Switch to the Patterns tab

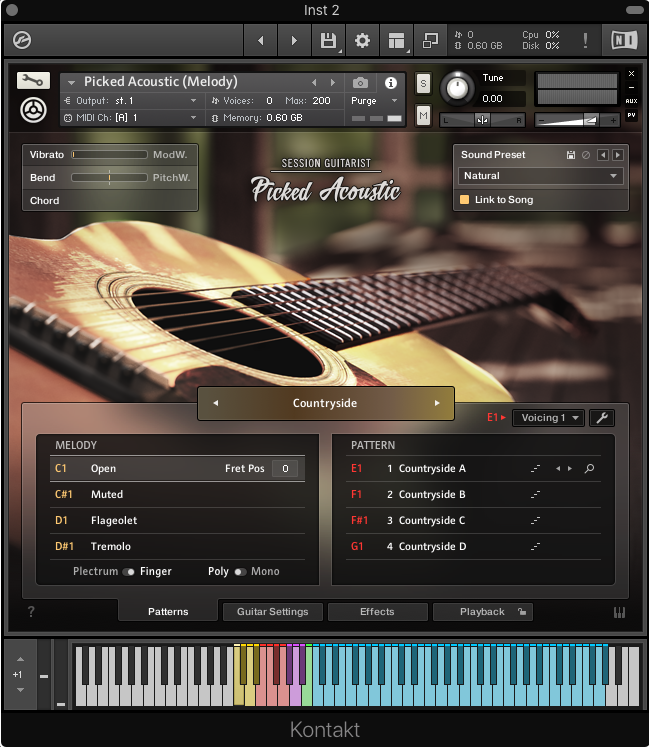click(168, 612)
